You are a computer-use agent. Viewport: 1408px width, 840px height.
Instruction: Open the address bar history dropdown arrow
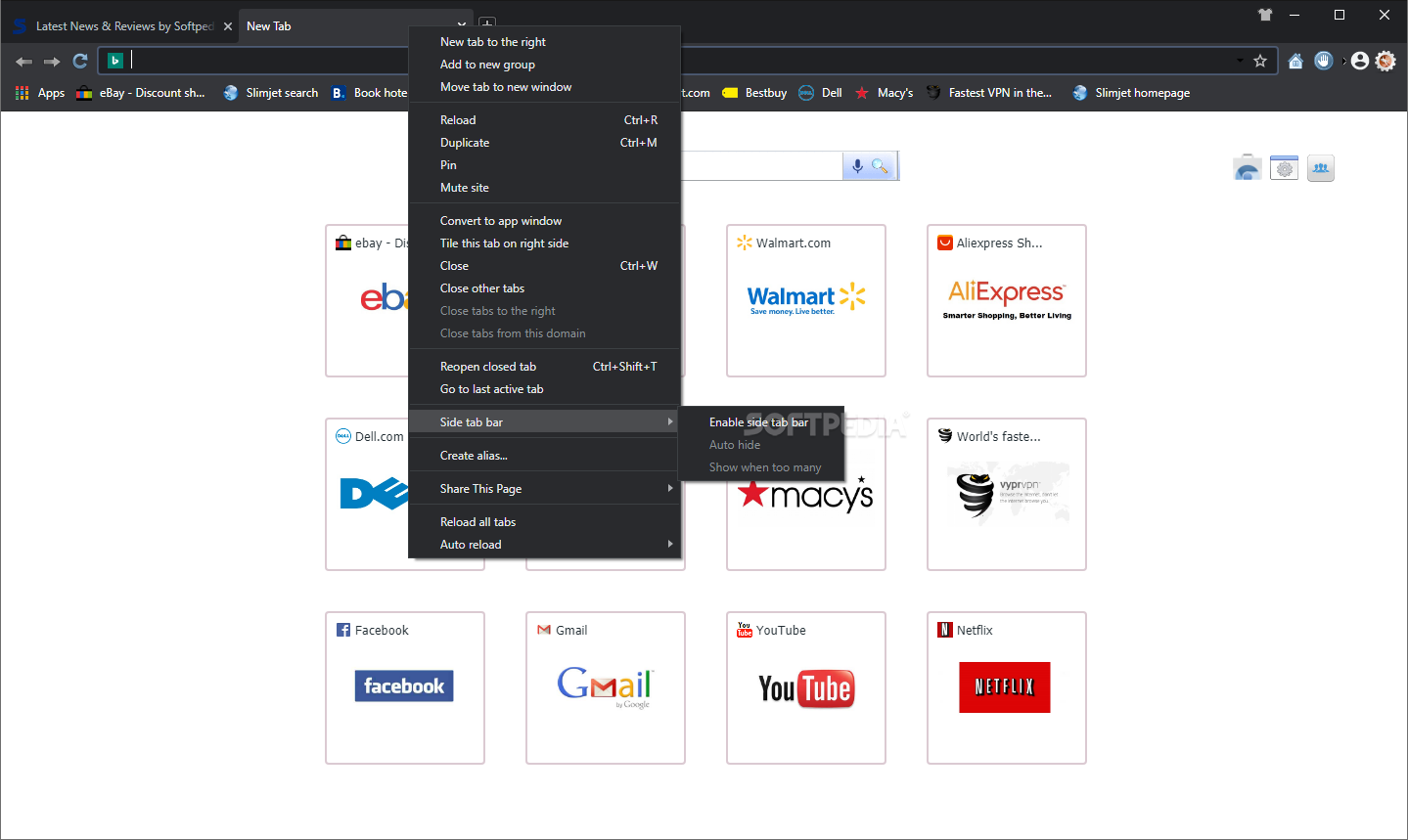coord(1241,61)
